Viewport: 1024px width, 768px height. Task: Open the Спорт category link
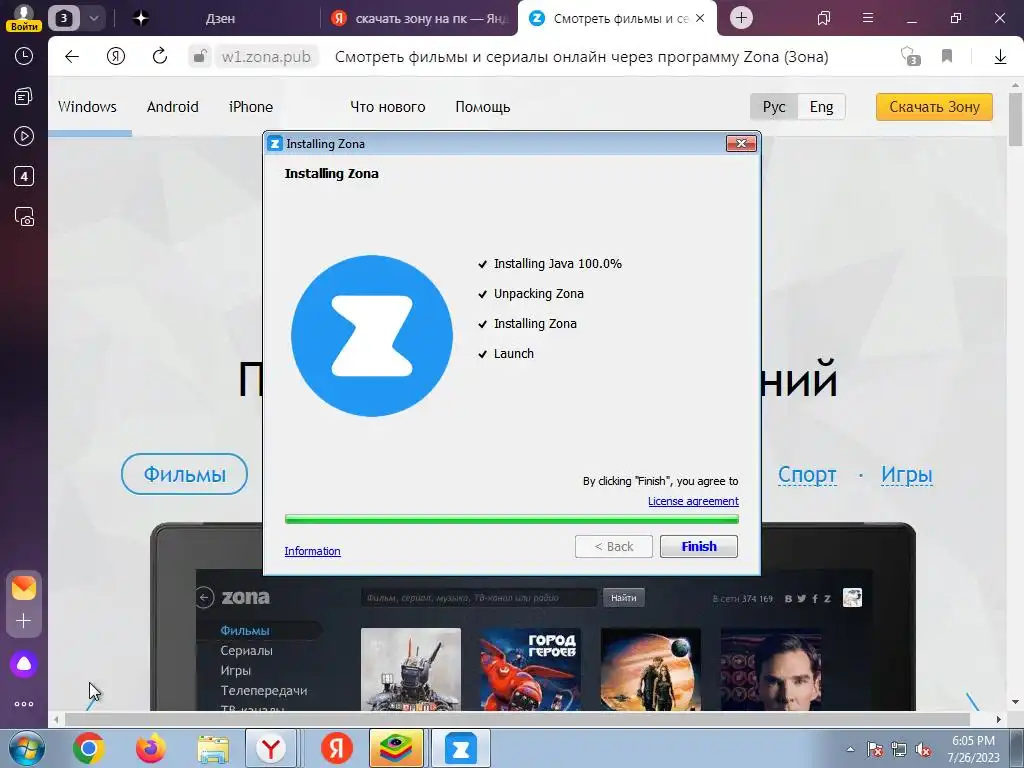[807, 475]
